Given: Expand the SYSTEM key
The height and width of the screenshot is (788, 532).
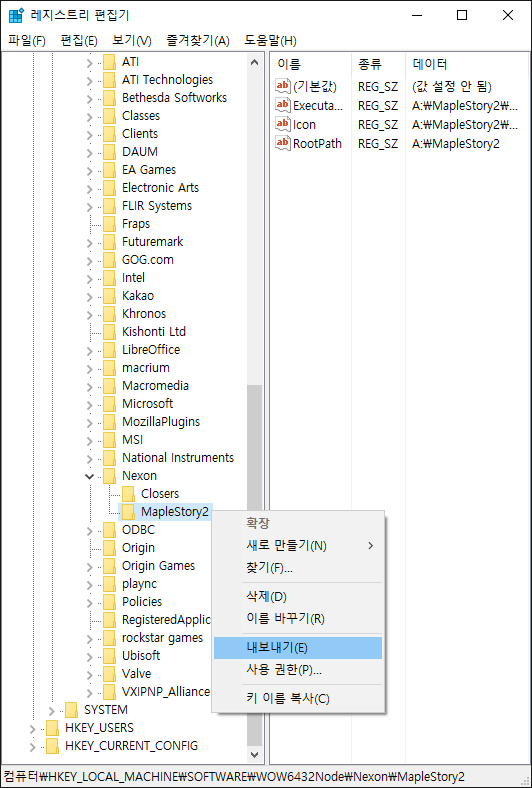Looking at the screenshot, I should coord(51,710).
